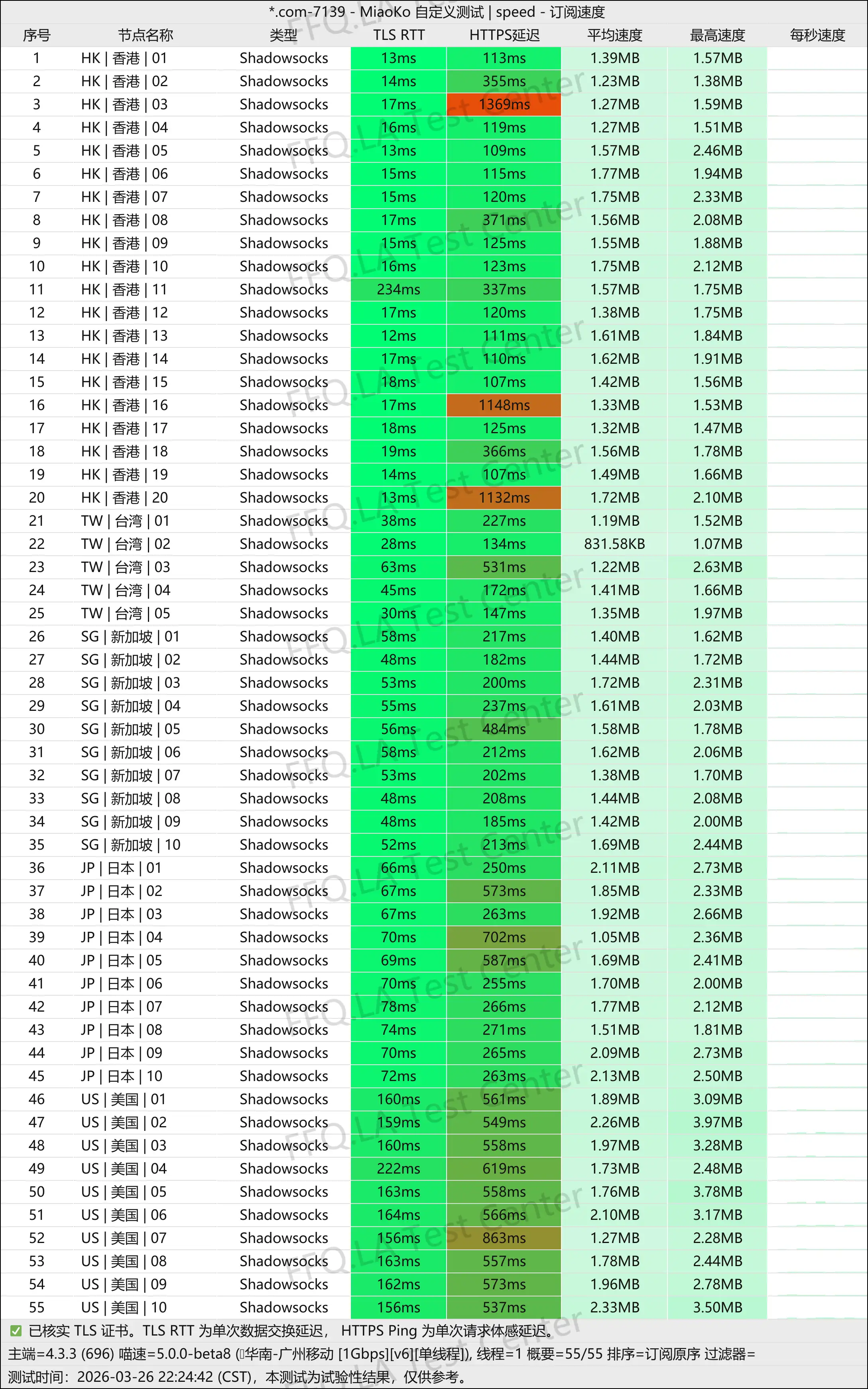Click the HTTPS延迟 column header
Image resolution: width=868 pixels, height=1389 pixels.
pyautogui.click(x=504, y=36)
